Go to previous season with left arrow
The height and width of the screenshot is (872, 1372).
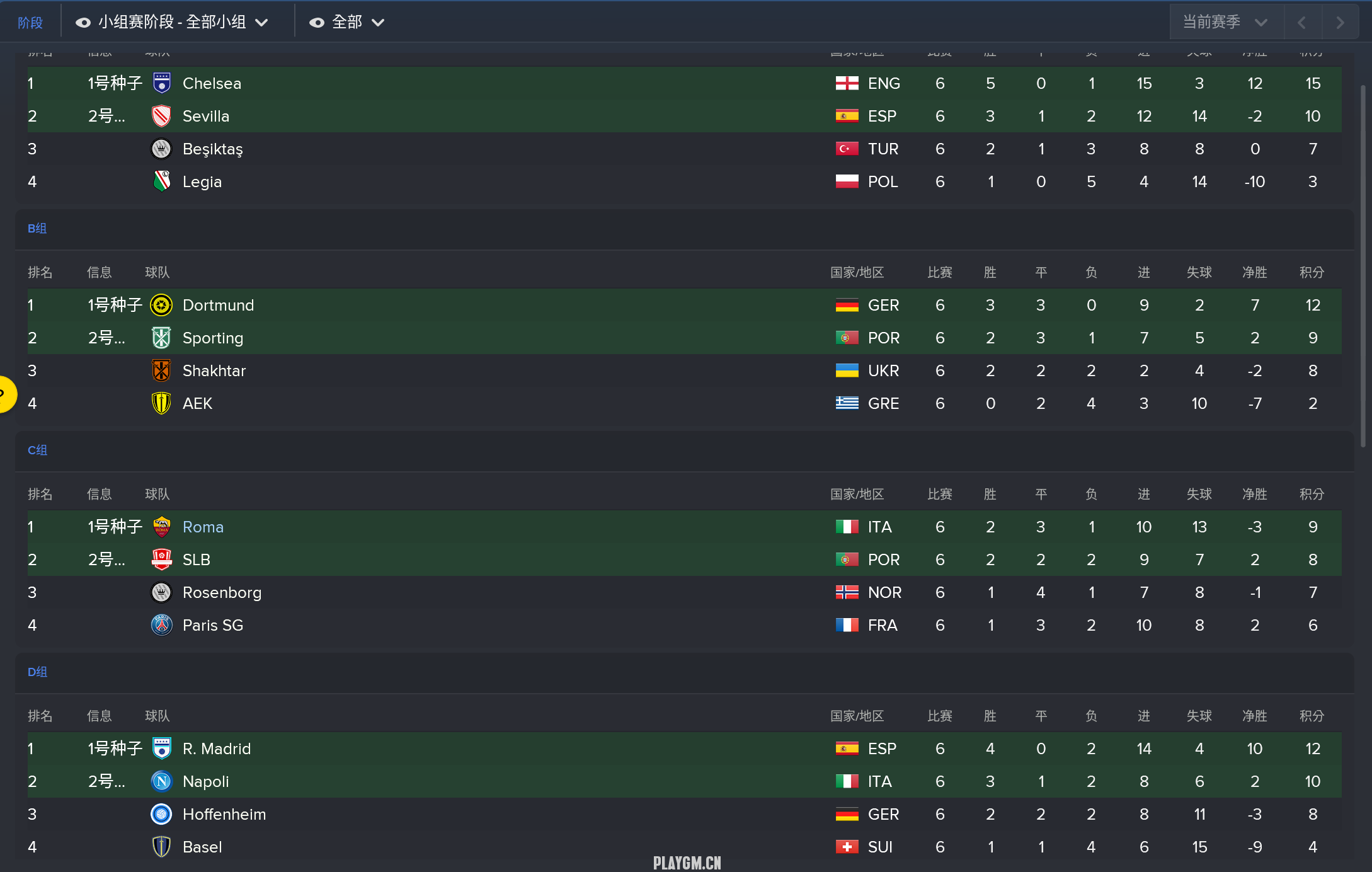tap(1302, 22)
